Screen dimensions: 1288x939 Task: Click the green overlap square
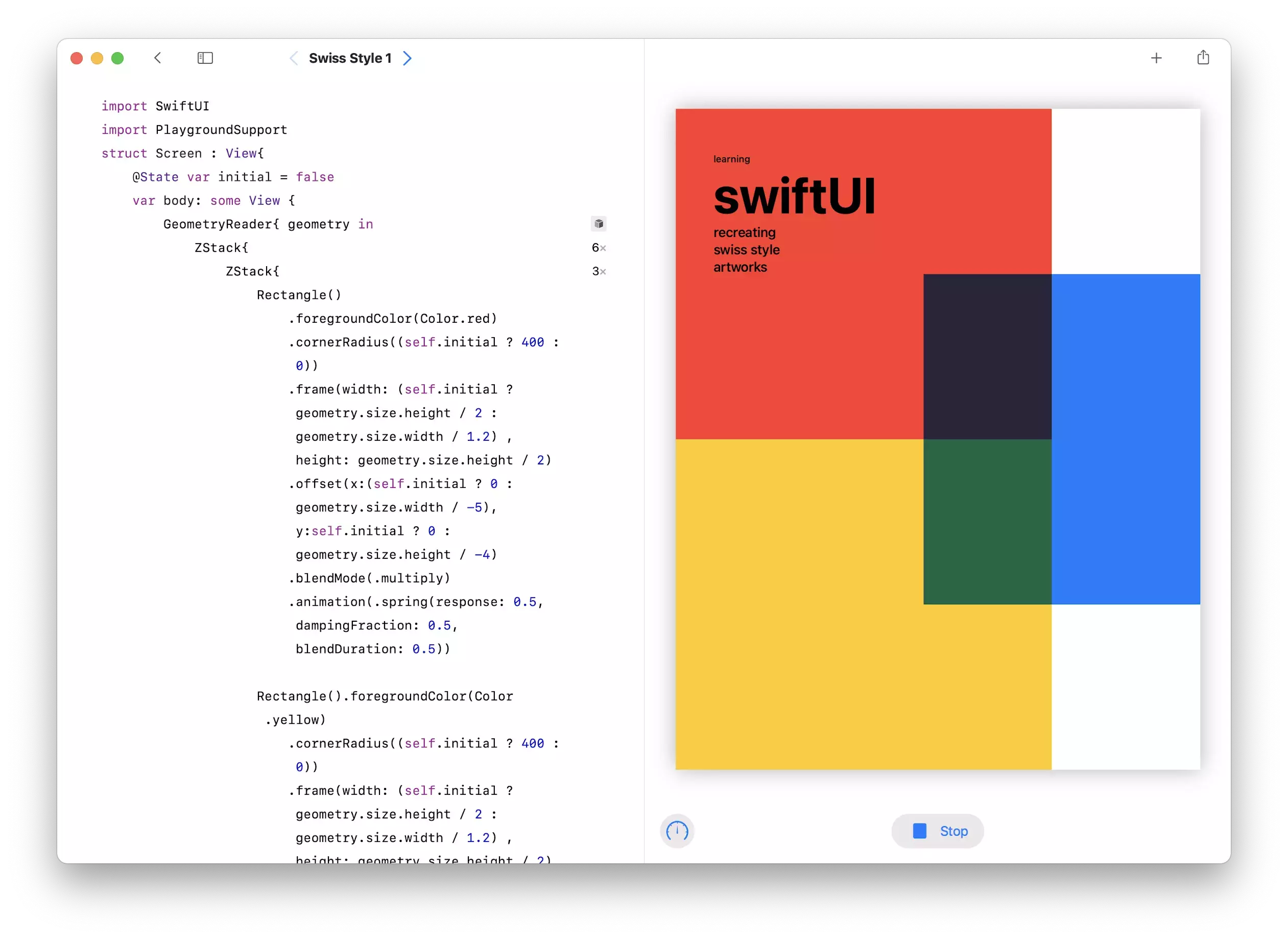coord(987,522)
